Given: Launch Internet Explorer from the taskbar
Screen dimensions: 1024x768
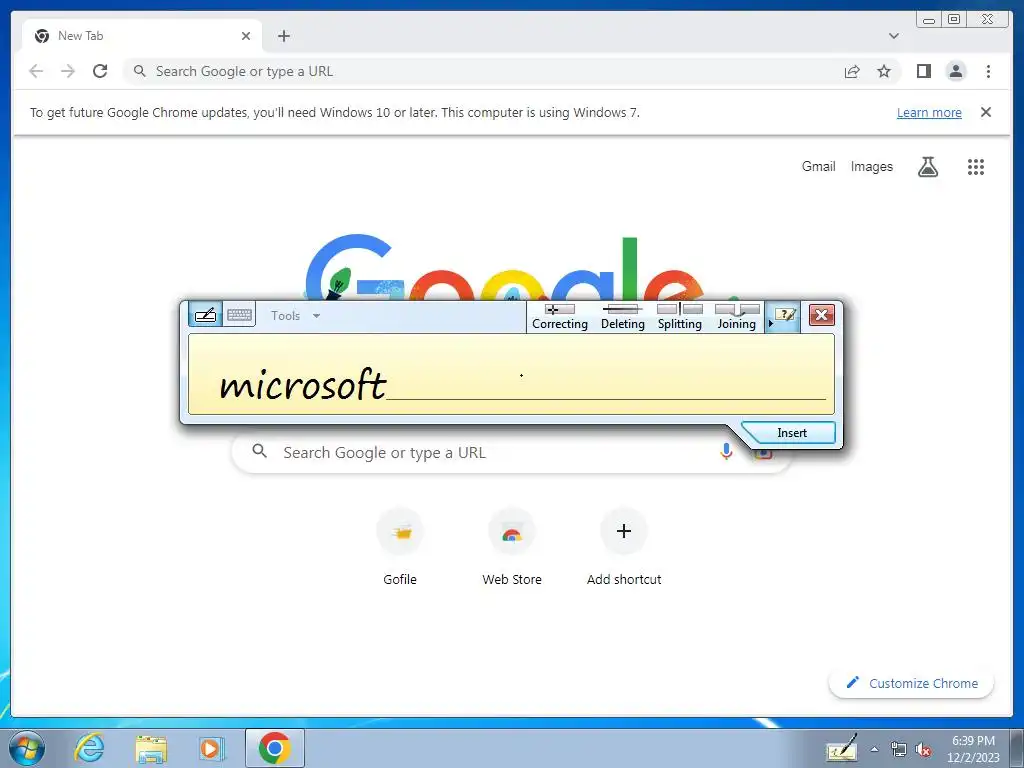Looking at the screenshot, I should click(x=89, y=748).
